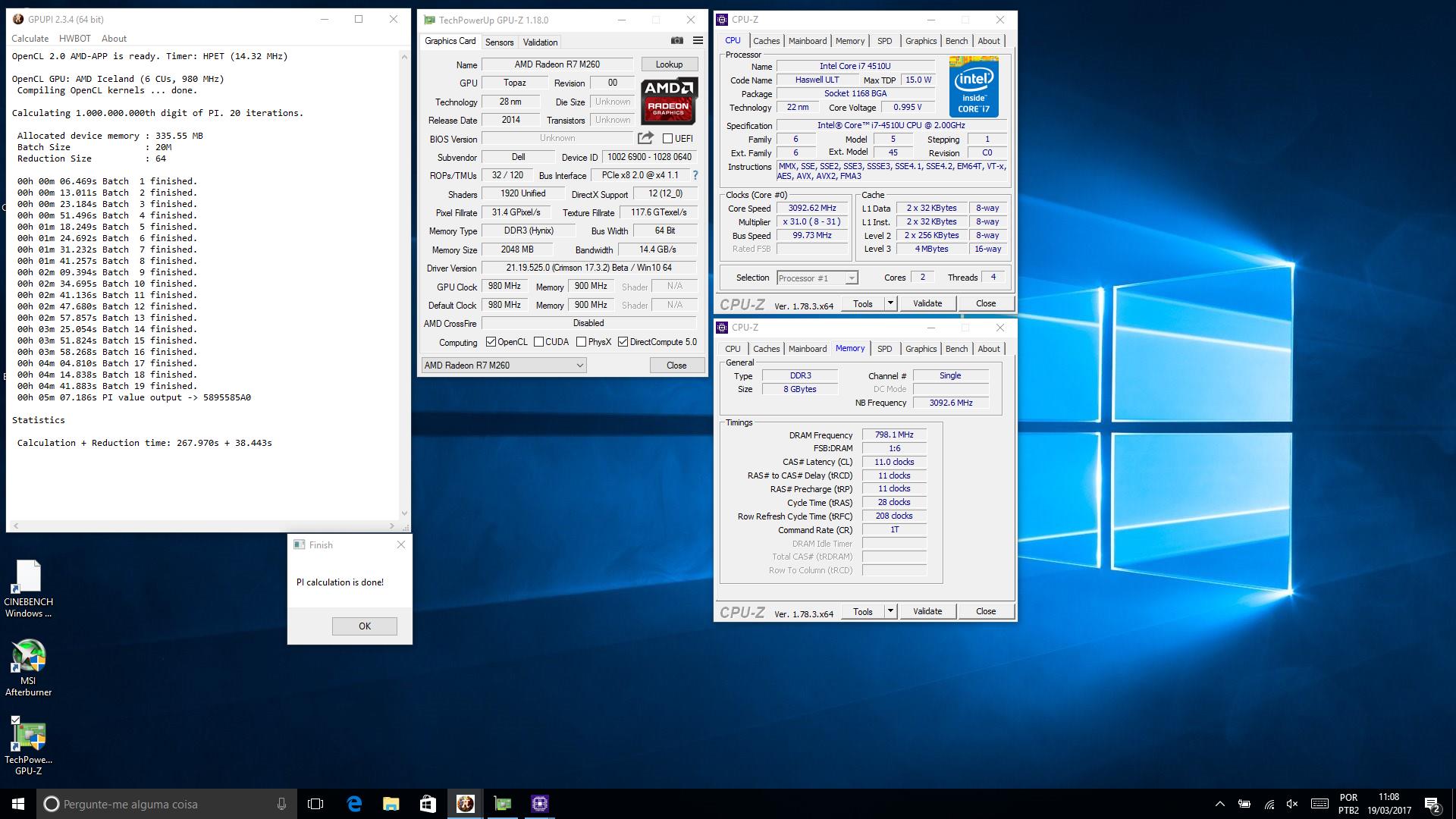Click the AMD Radeon Graphics logo
This screenshot has width=1456, height=819.
point(668,101)
